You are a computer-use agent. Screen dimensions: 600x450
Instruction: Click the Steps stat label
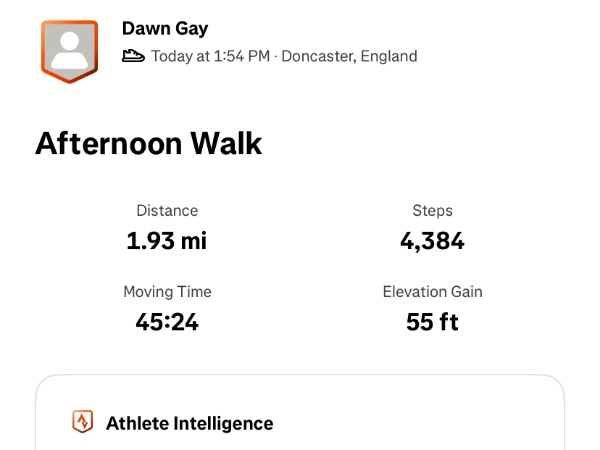(432, 211)
